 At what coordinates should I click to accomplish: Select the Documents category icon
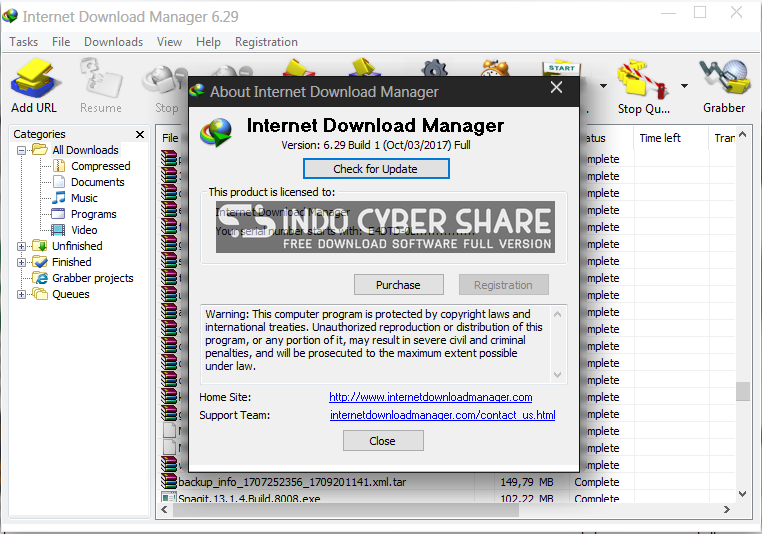[59, 182]
